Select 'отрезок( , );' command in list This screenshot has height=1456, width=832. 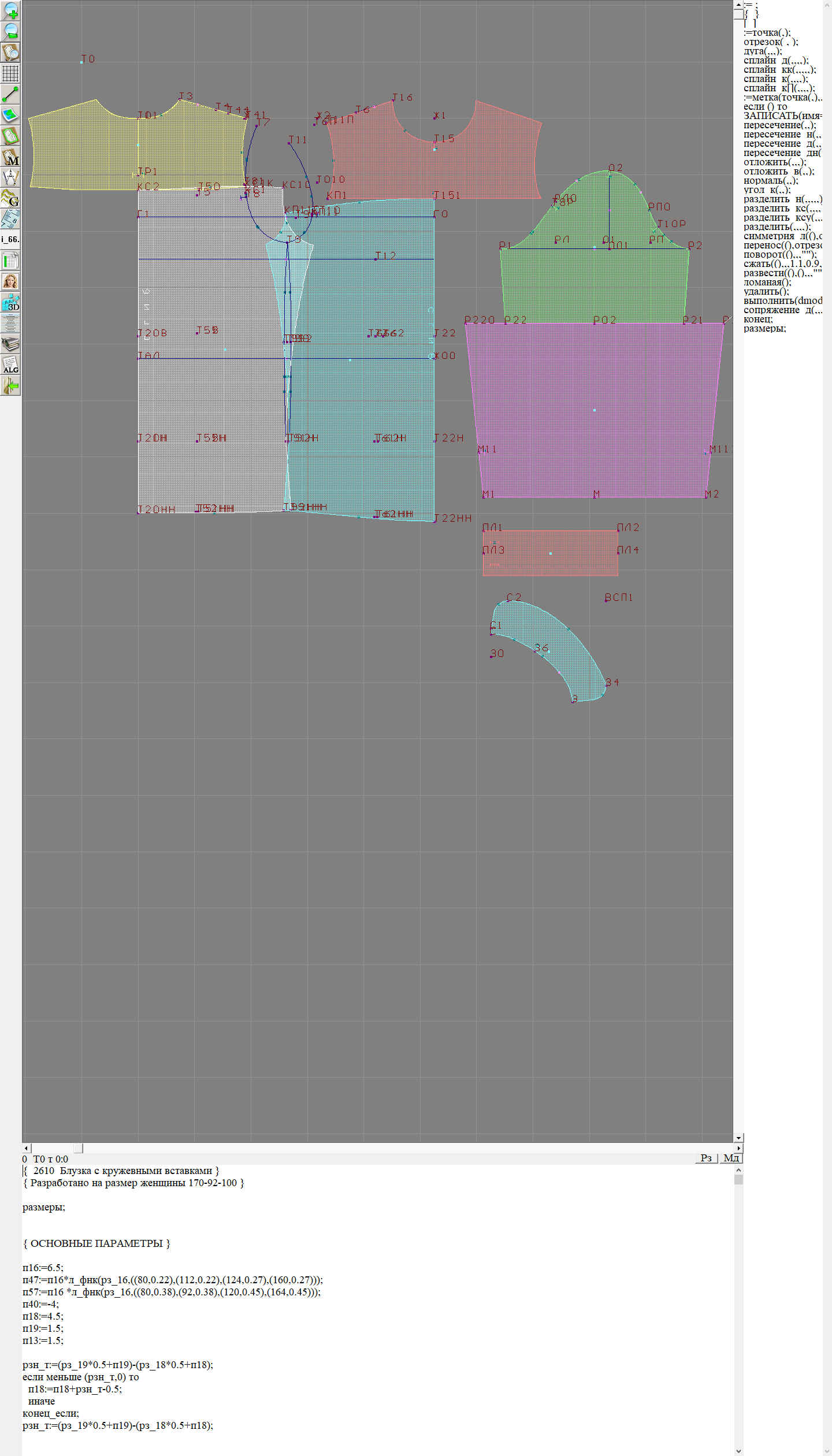771,42
